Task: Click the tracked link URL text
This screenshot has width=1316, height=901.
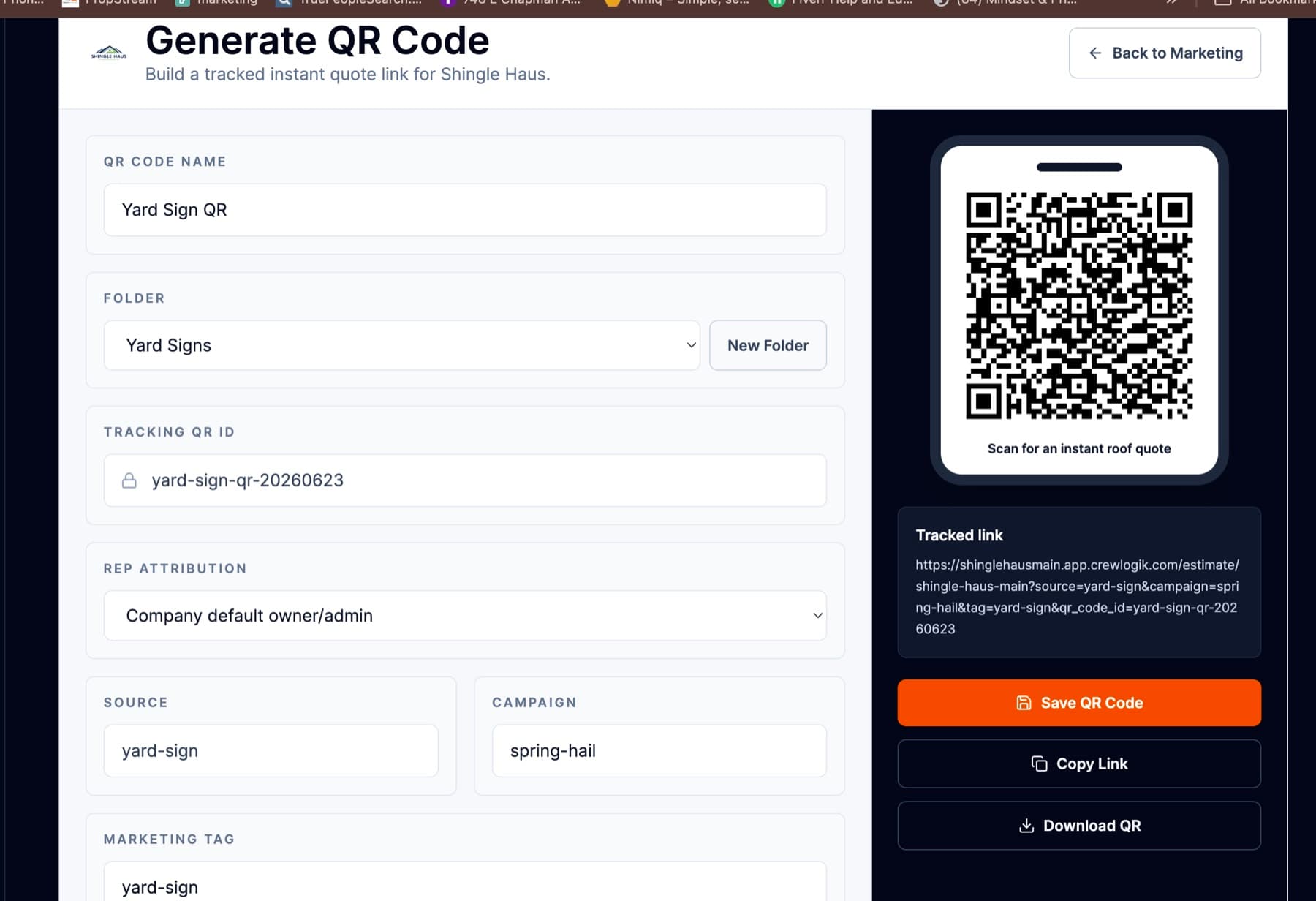Action: click(1077, 597)
